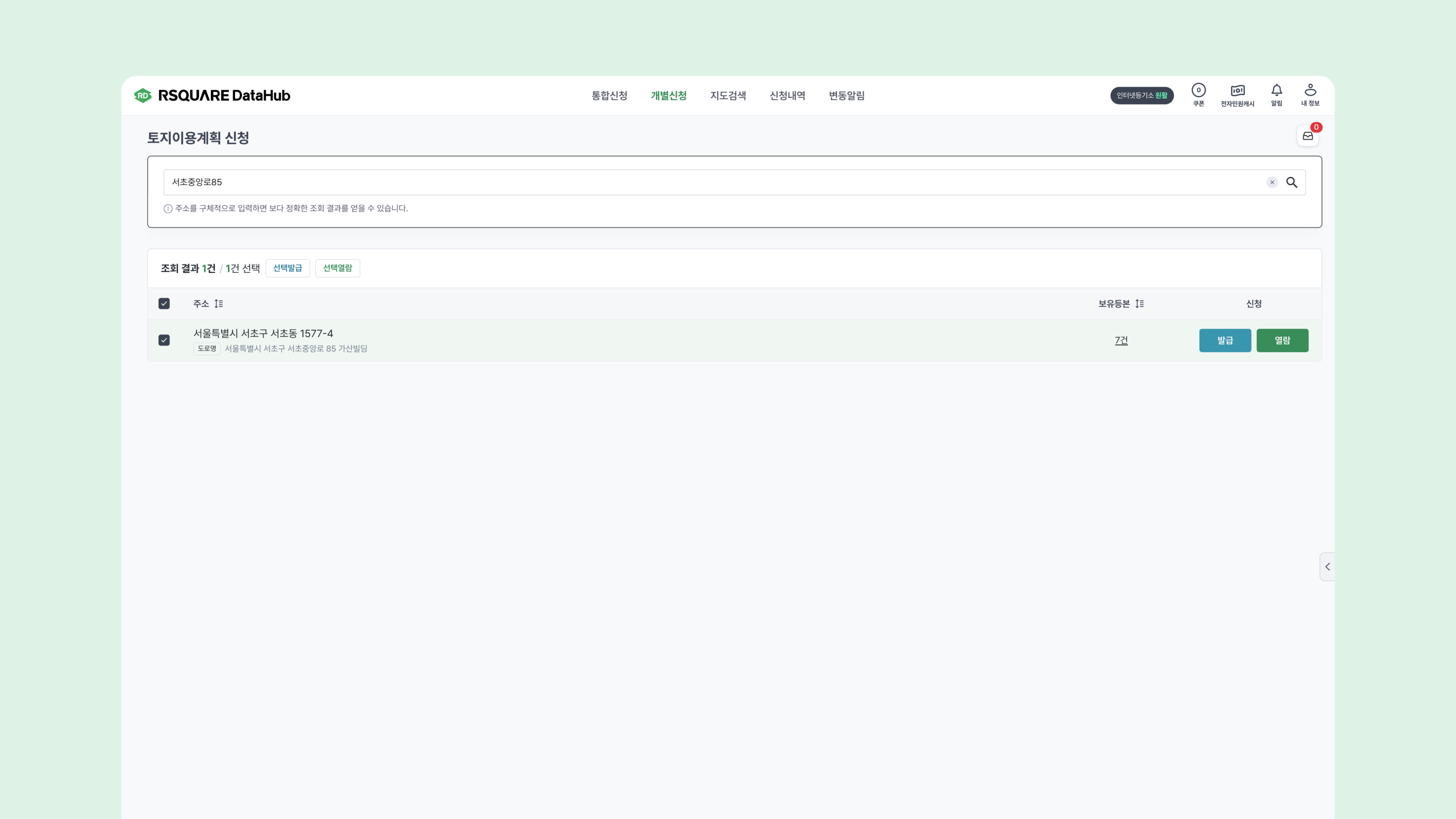Switch to the 신청내역 menu
This screenshot has height=819, width=1456.
point(787,96)
